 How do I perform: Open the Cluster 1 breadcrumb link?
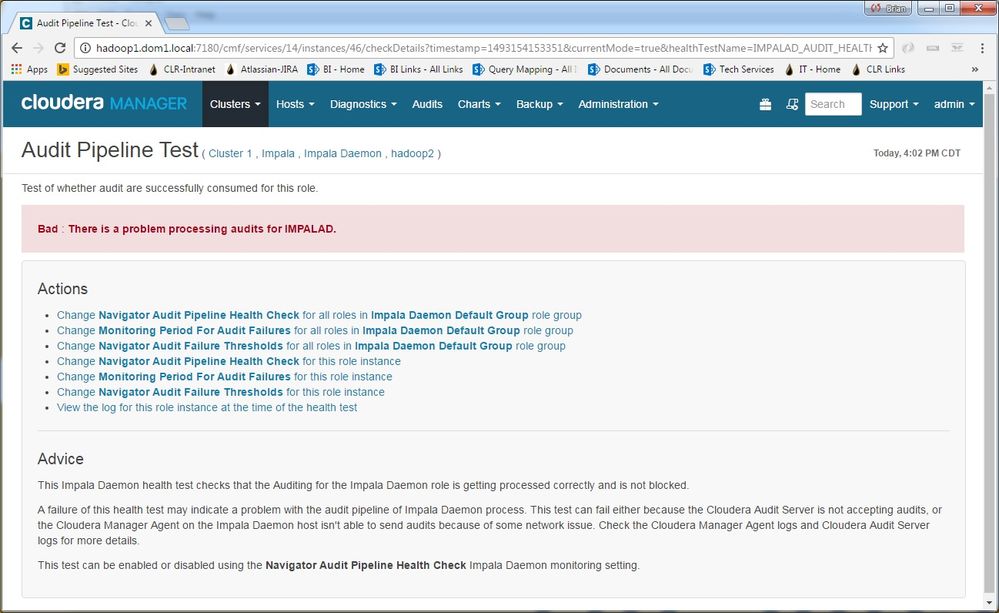[230, 154]
